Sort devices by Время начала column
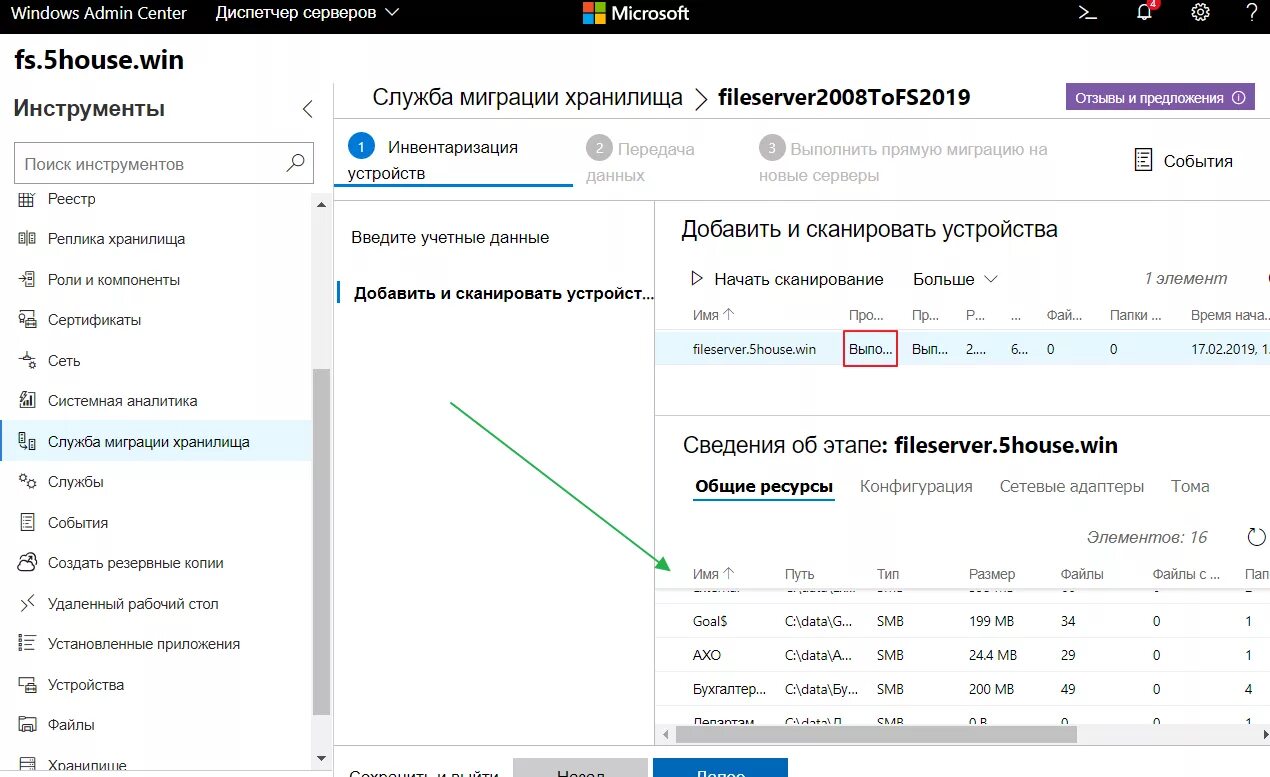Viewport: 1270px width, 777px height. pyautogui.click(x=1229, y=315)
